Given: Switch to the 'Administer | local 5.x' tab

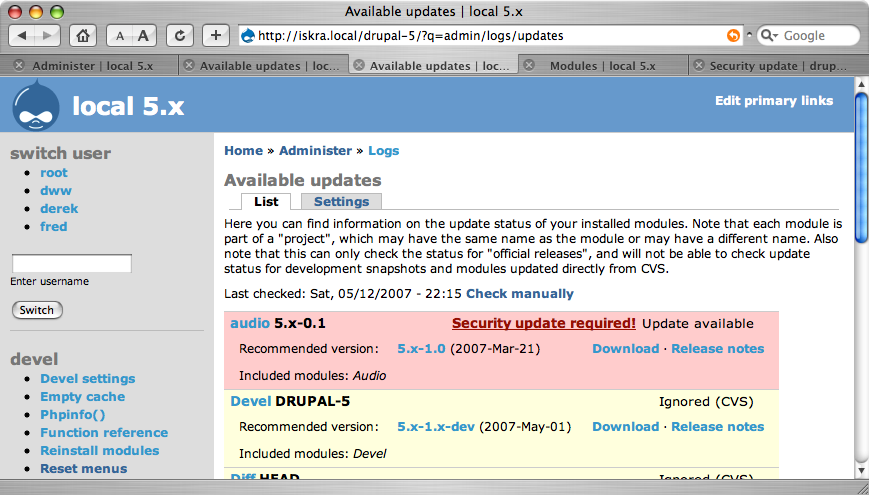Looking at the screenshot, I should point(93,65).
